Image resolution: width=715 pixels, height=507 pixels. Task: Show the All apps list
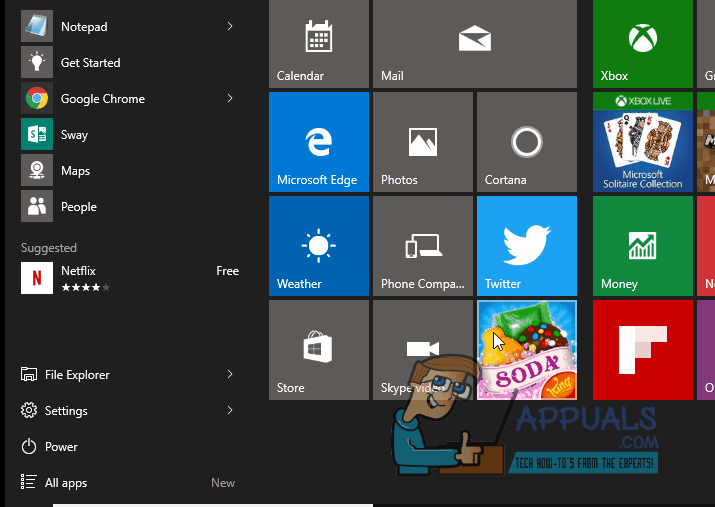(x=66, y=482)
